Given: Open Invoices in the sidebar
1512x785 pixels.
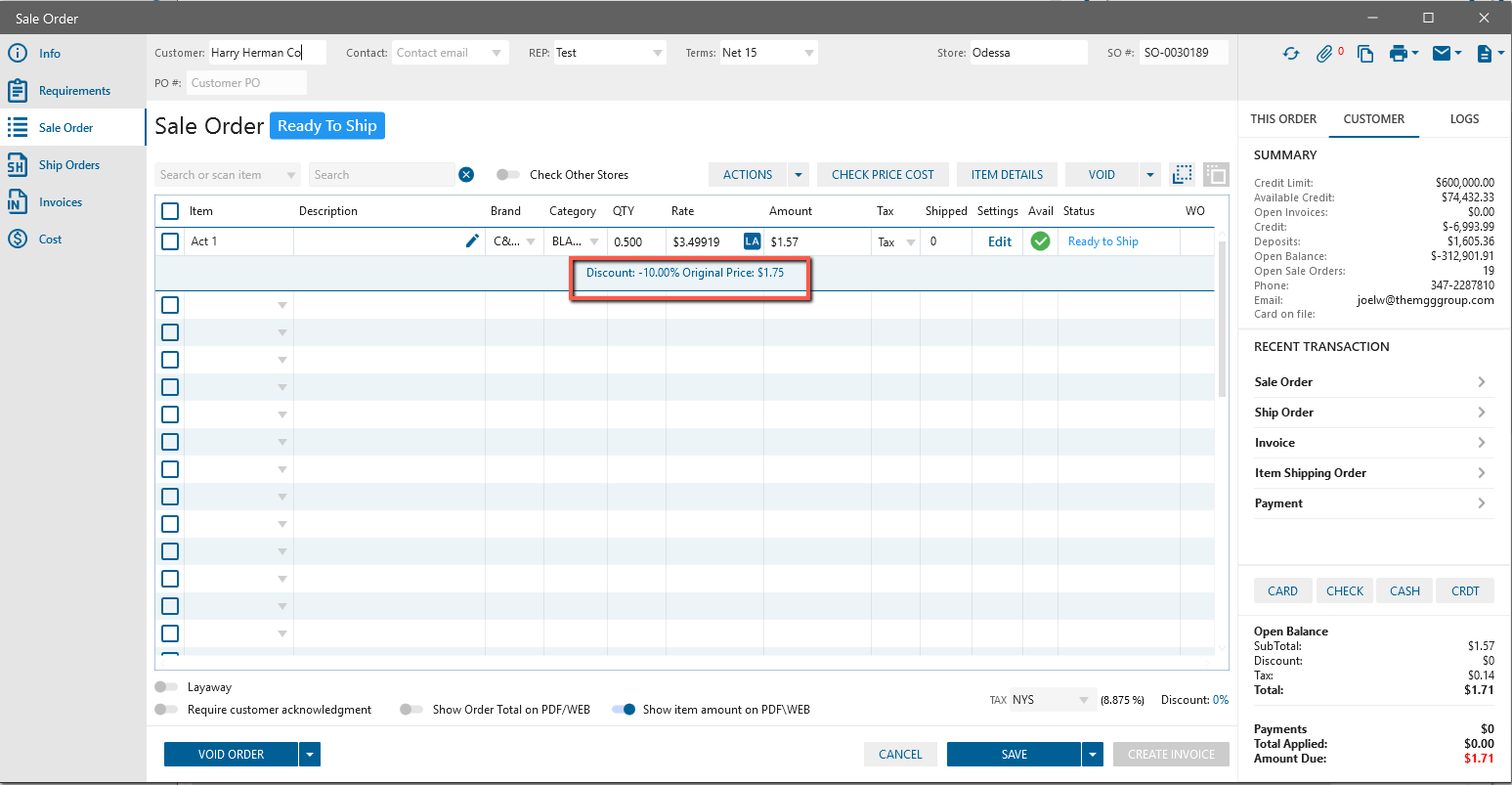Looking at the screenshot, I should 61,202.
